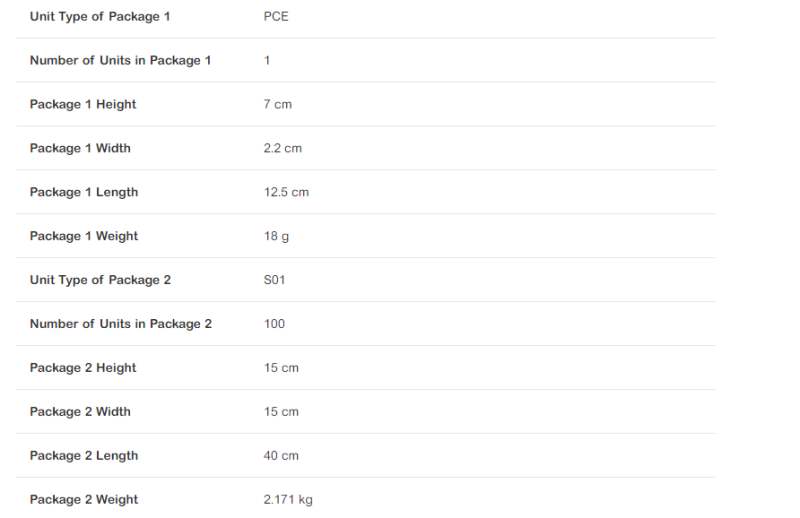Select the 12.5 cm length value

pos(286,192)
